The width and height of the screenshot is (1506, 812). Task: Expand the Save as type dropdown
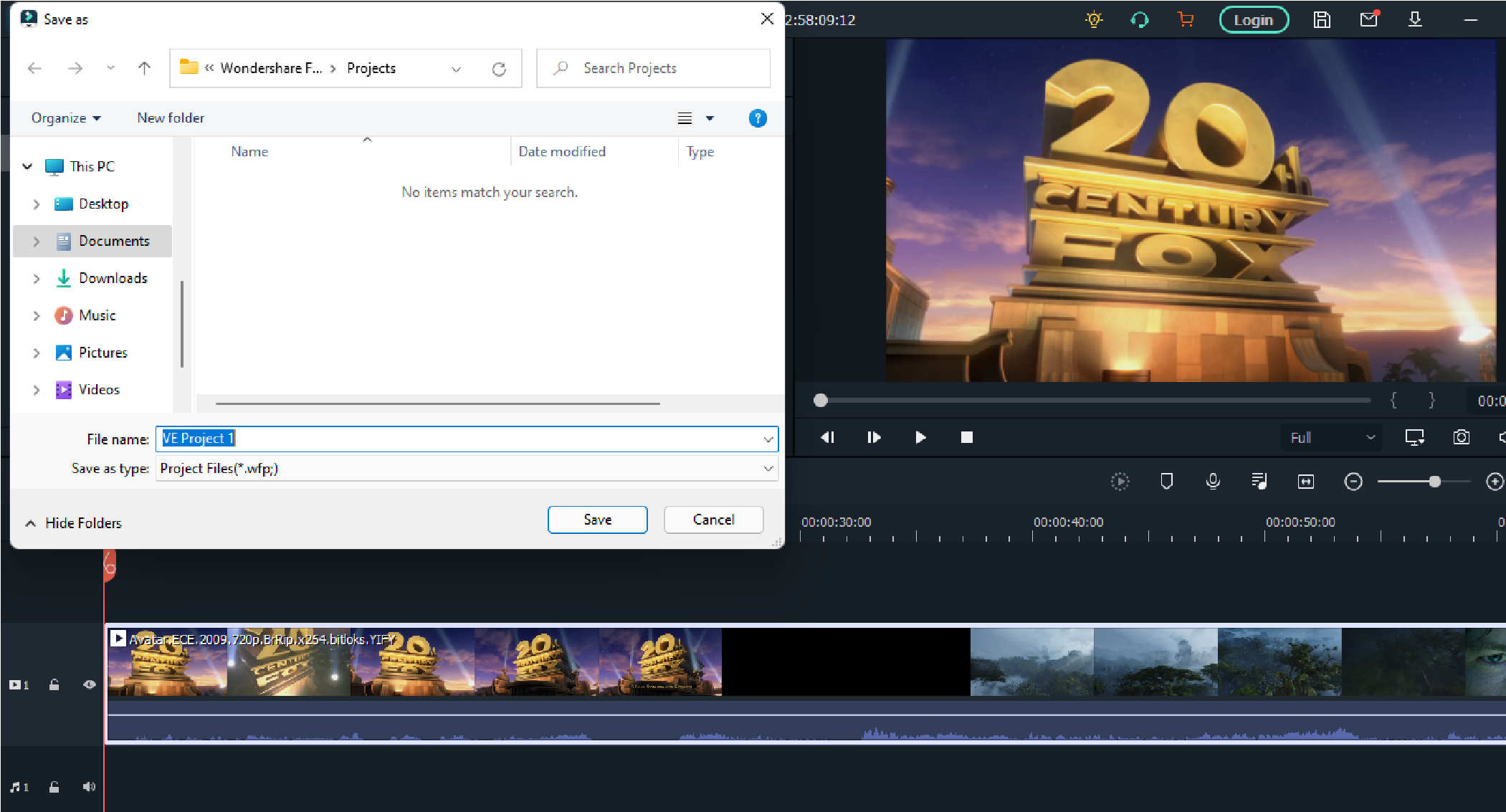tap(770, 468)
